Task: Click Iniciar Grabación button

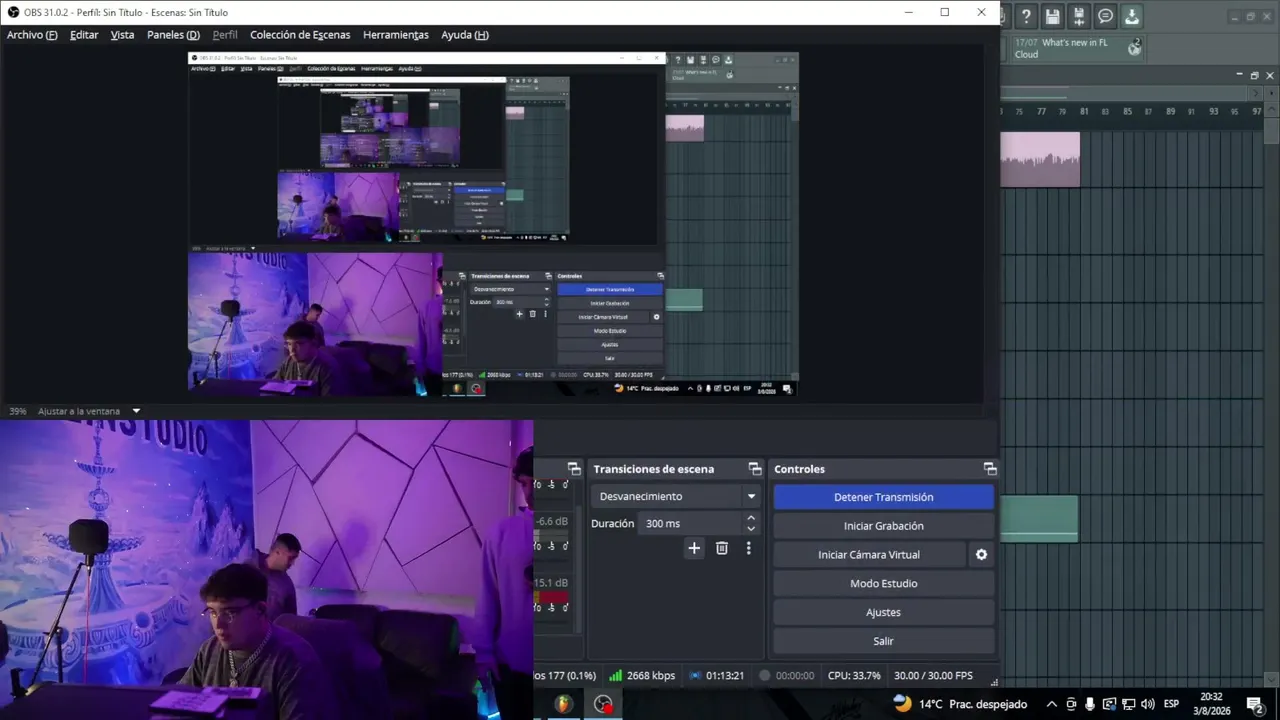Action: point(884,526)
